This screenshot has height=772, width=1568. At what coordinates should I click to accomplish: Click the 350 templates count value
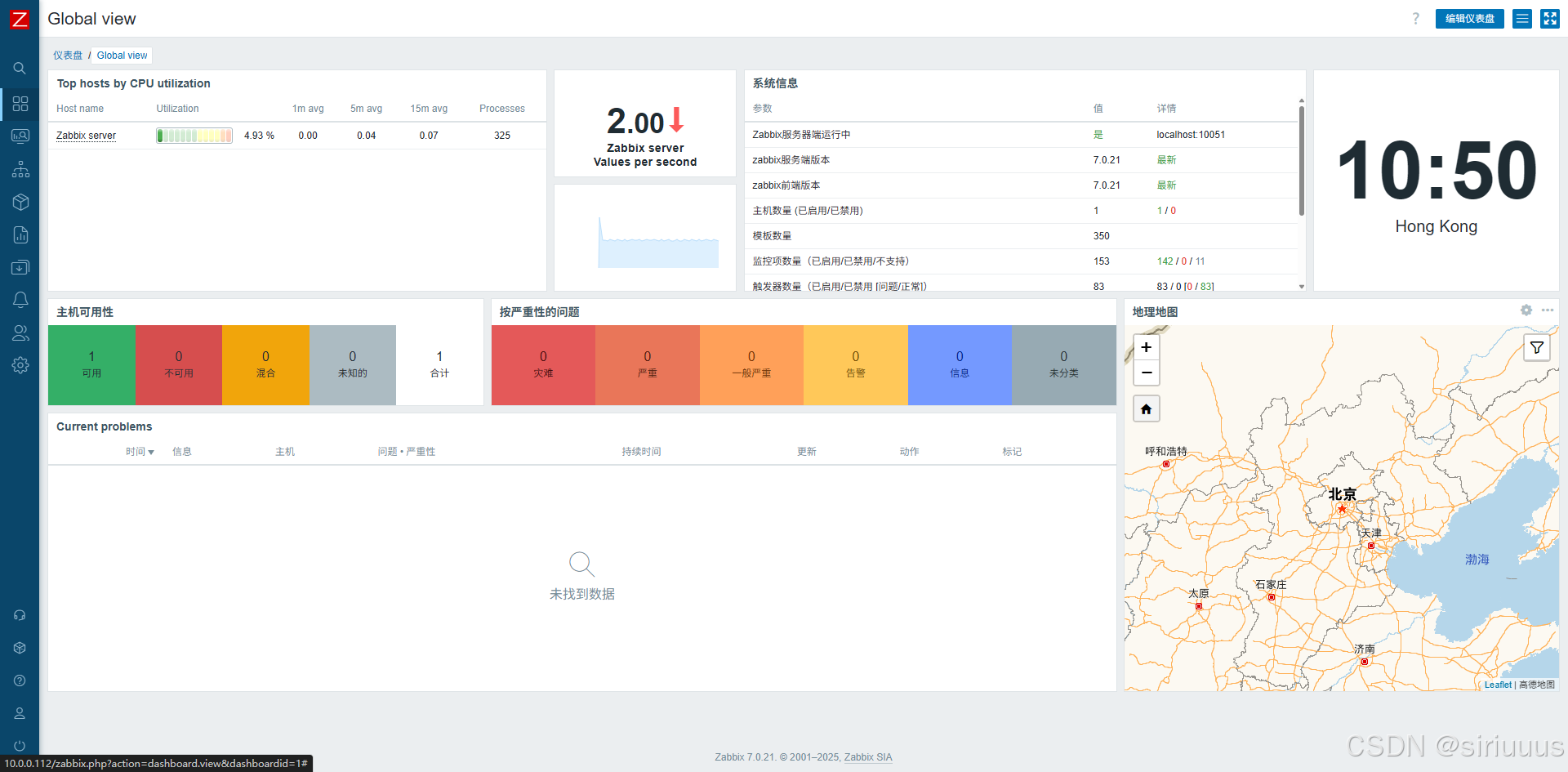[x=1102, y=236]
